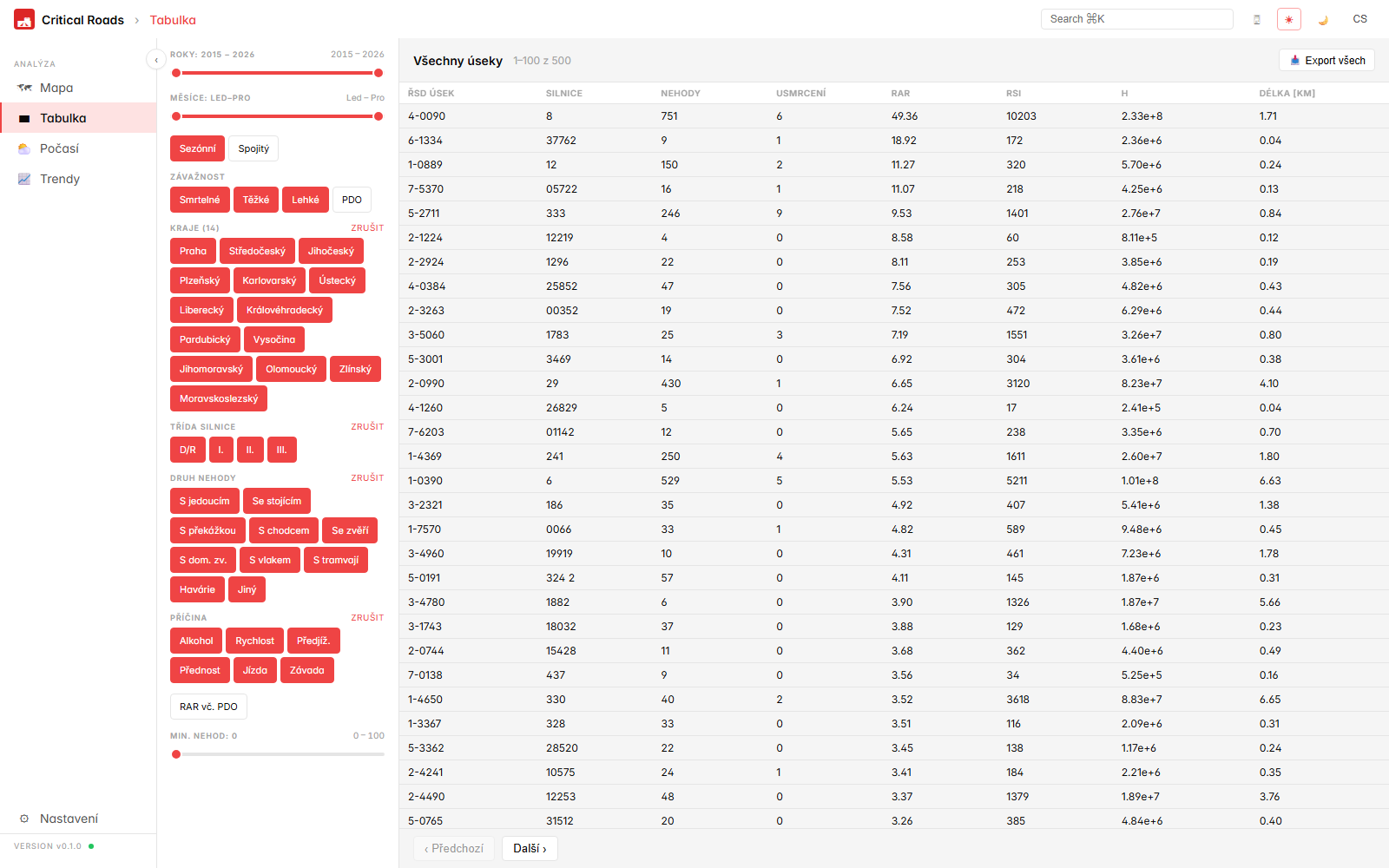Open the Trendy chart page
The width and height of the screenshot is (1389, 868).
[x=59, y=179]
